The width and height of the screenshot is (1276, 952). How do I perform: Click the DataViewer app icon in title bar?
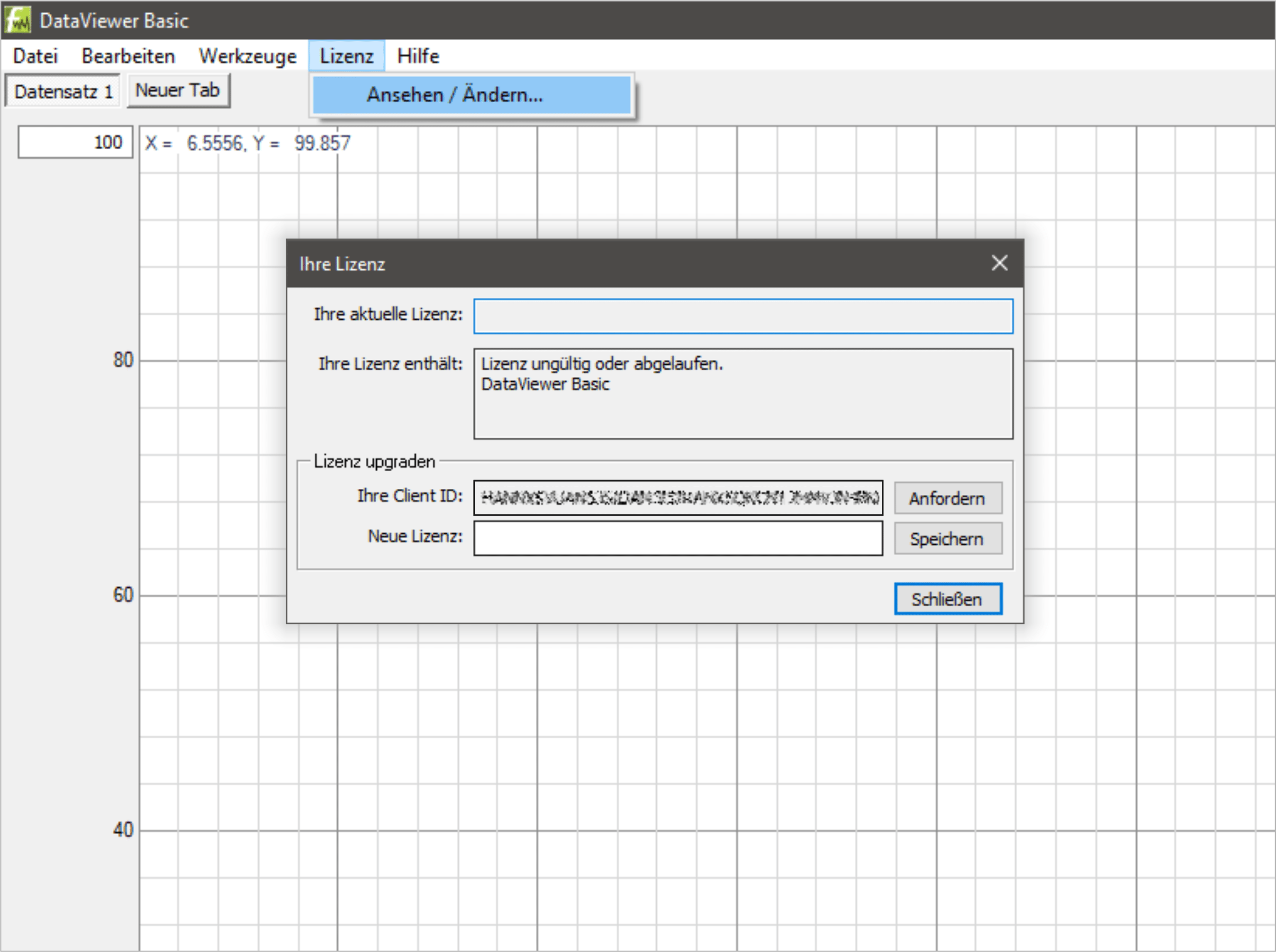coord(18,20)
